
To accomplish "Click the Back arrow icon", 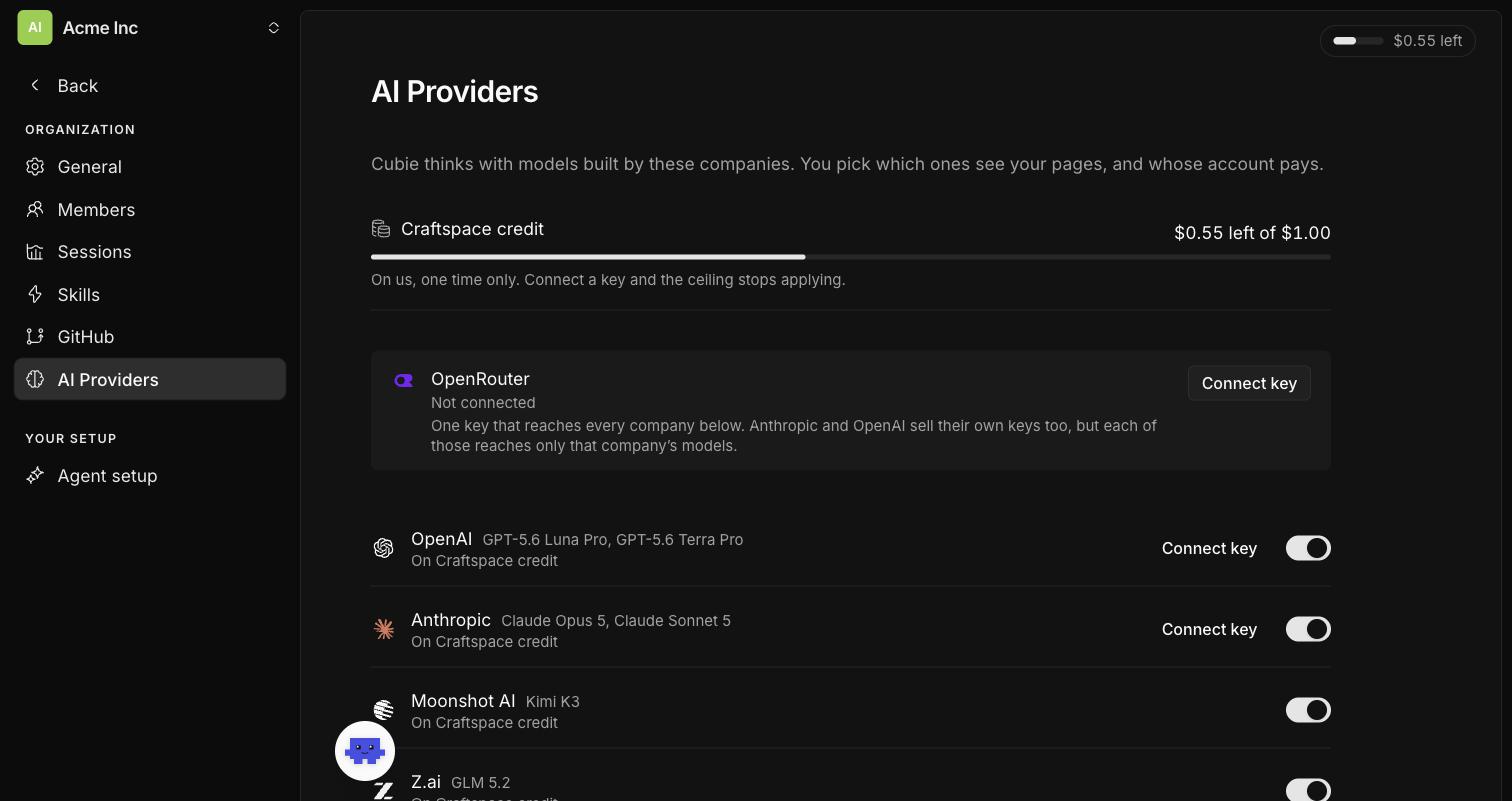I will 35,85.
